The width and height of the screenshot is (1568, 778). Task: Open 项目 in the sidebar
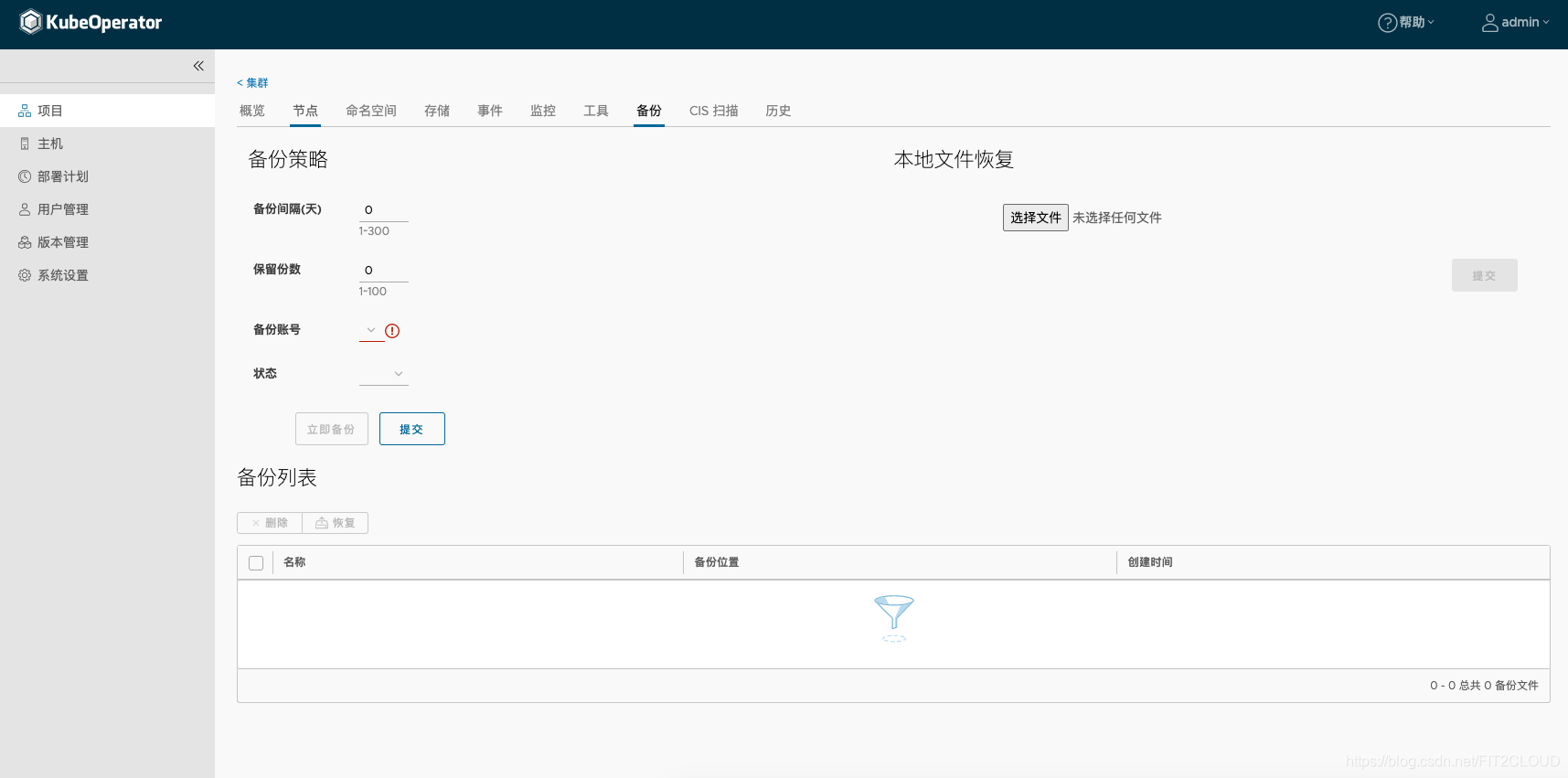[107, 111]
